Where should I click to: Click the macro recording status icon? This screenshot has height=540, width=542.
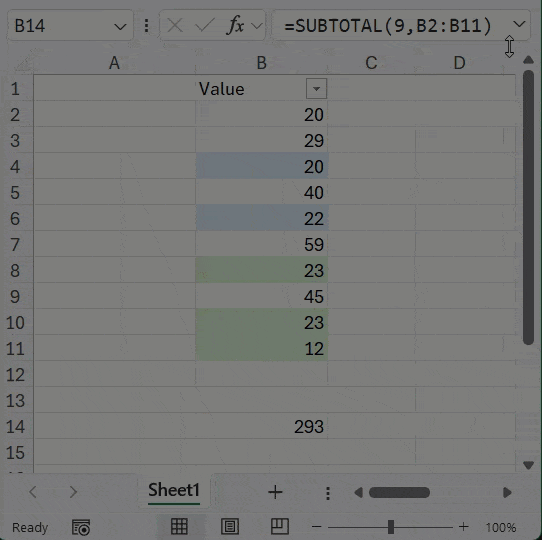81,527
